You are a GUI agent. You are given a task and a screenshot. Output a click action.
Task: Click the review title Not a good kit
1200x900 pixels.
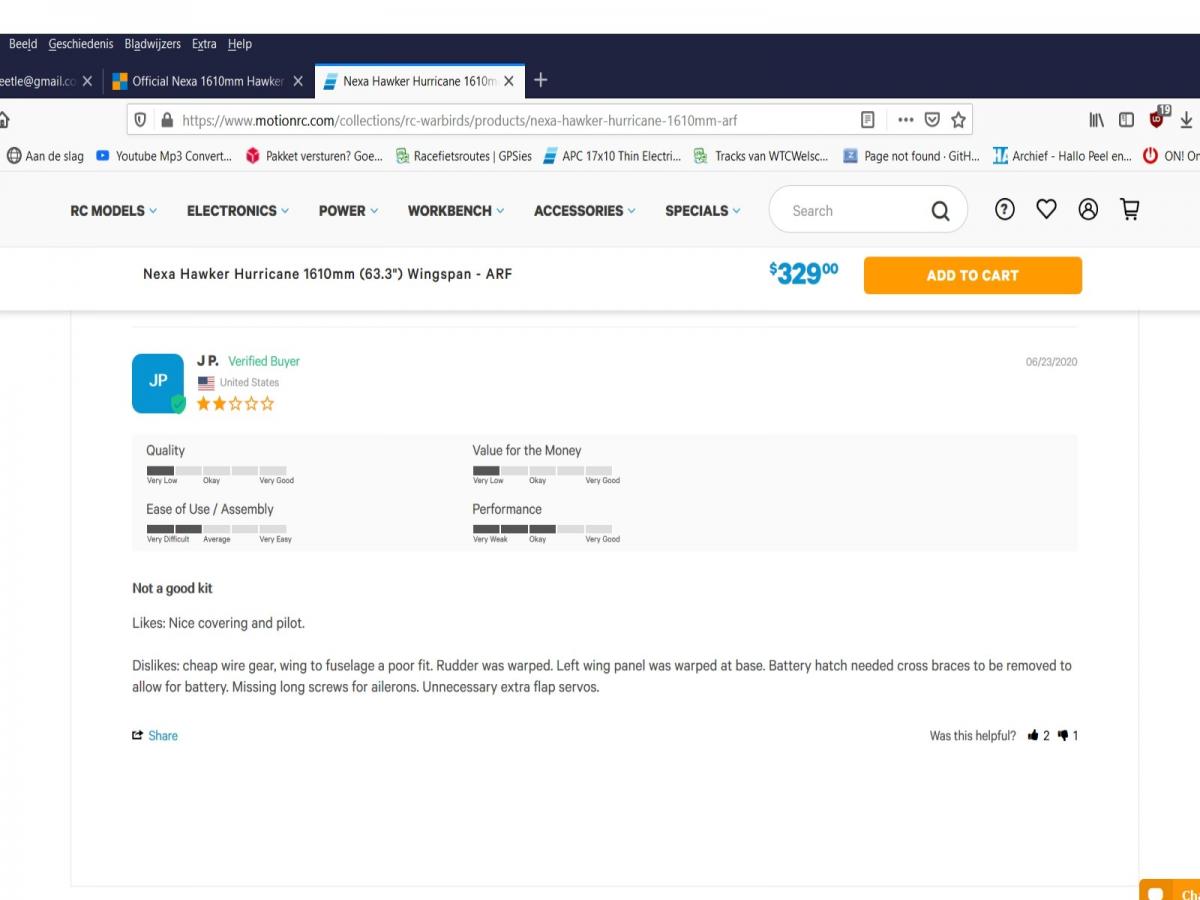pyautogui.click(x=172, y=588)
